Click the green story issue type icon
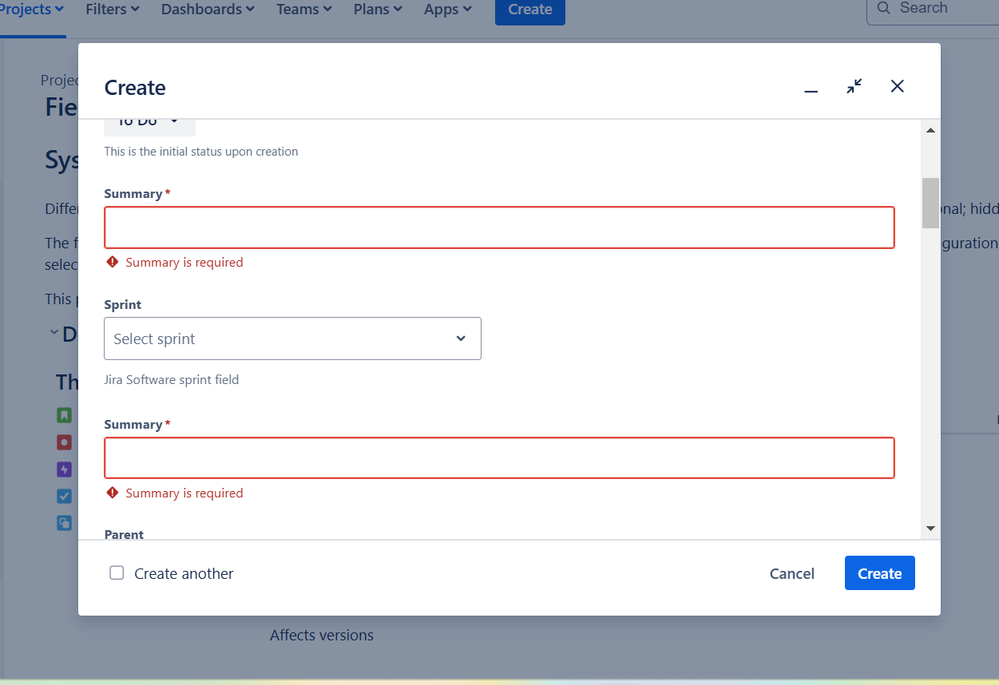Screen dimensions: 999x685 pos(64,415)
